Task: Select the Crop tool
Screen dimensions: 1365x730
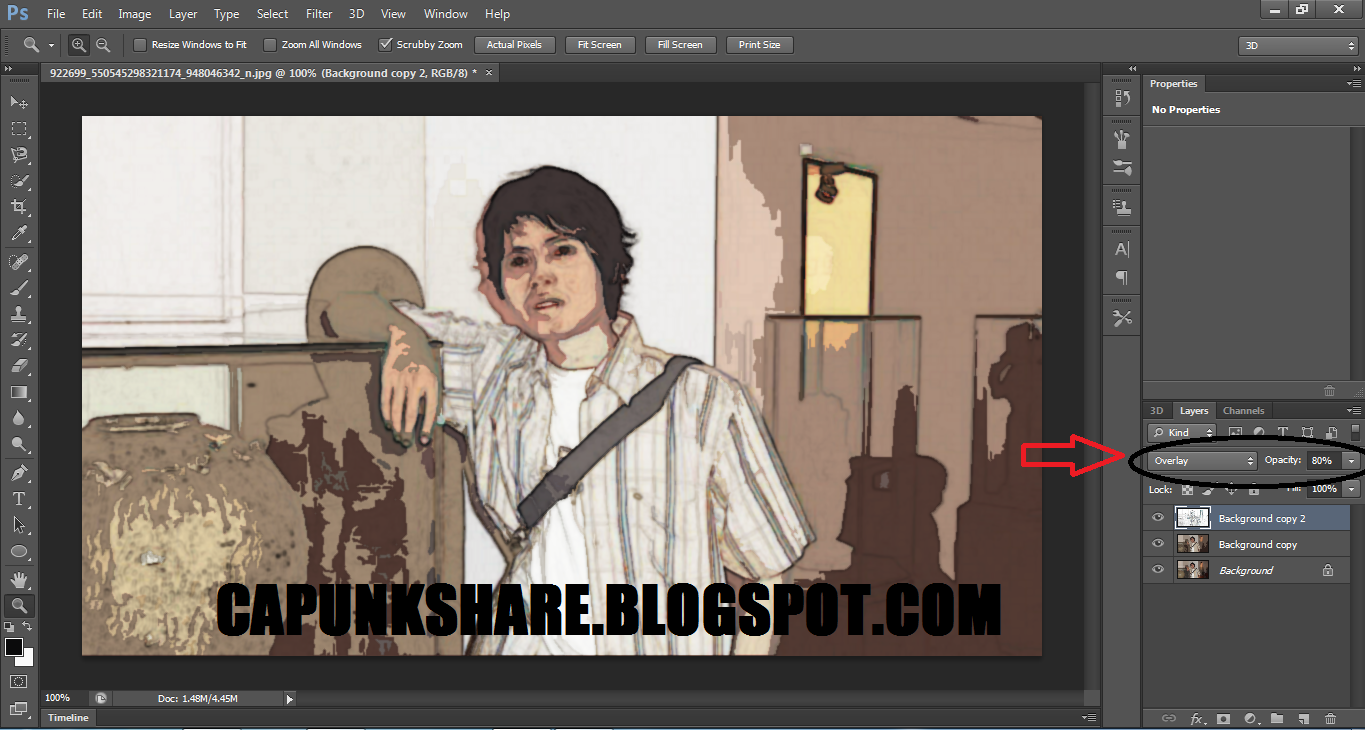Action: click(19, 207)
